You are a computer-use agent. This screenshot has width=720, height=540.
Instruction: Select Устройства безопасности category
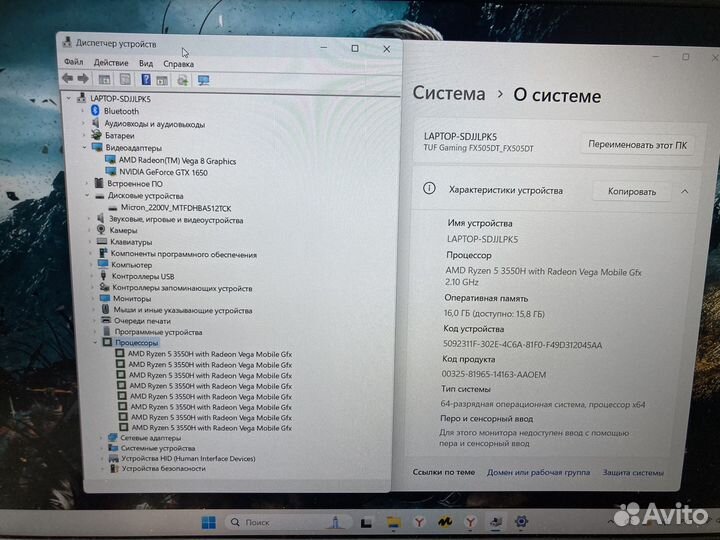coord(163,469)
